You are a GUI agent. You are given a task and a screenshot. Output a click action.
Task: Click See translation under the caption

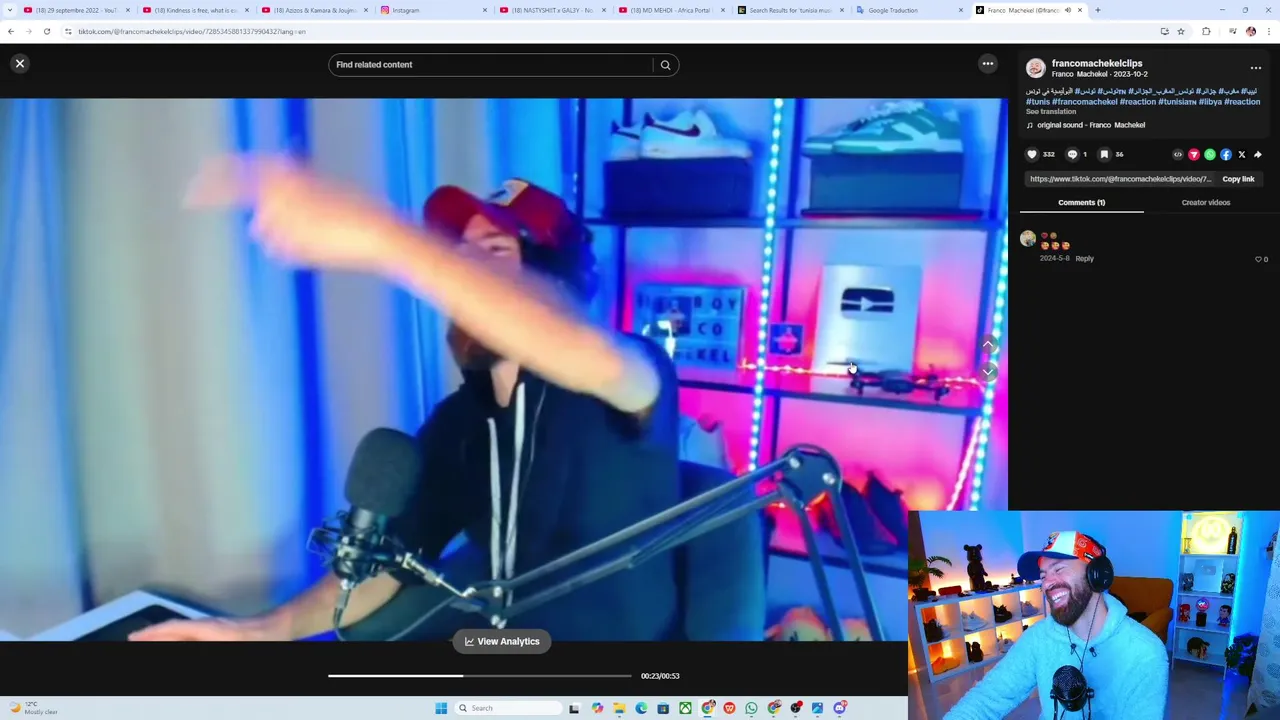pyautogui.click(x=1051, y=112)
